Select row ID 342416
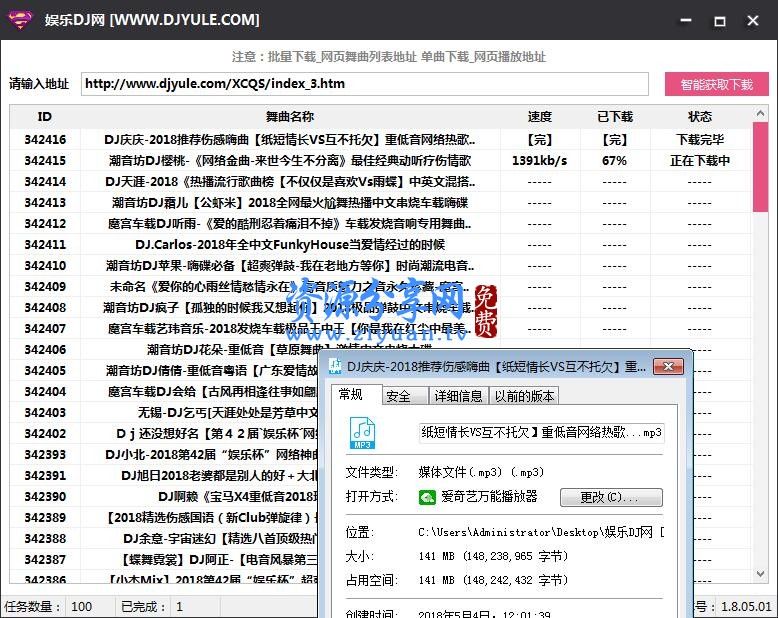Viewport: 778px width, 618px height. 381,140
